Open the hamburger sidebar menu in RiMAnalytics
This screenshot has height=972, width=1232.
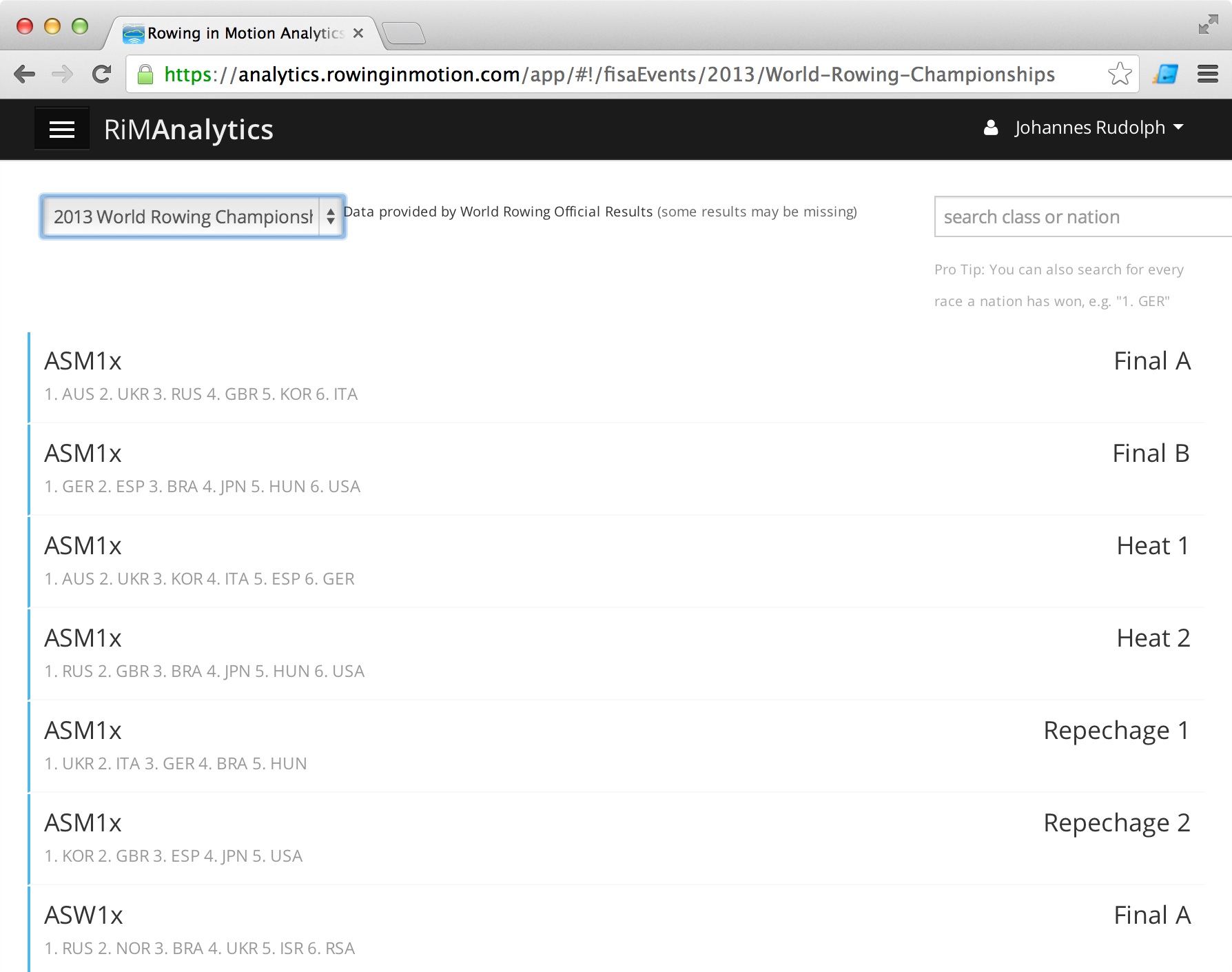click(62, 129)
